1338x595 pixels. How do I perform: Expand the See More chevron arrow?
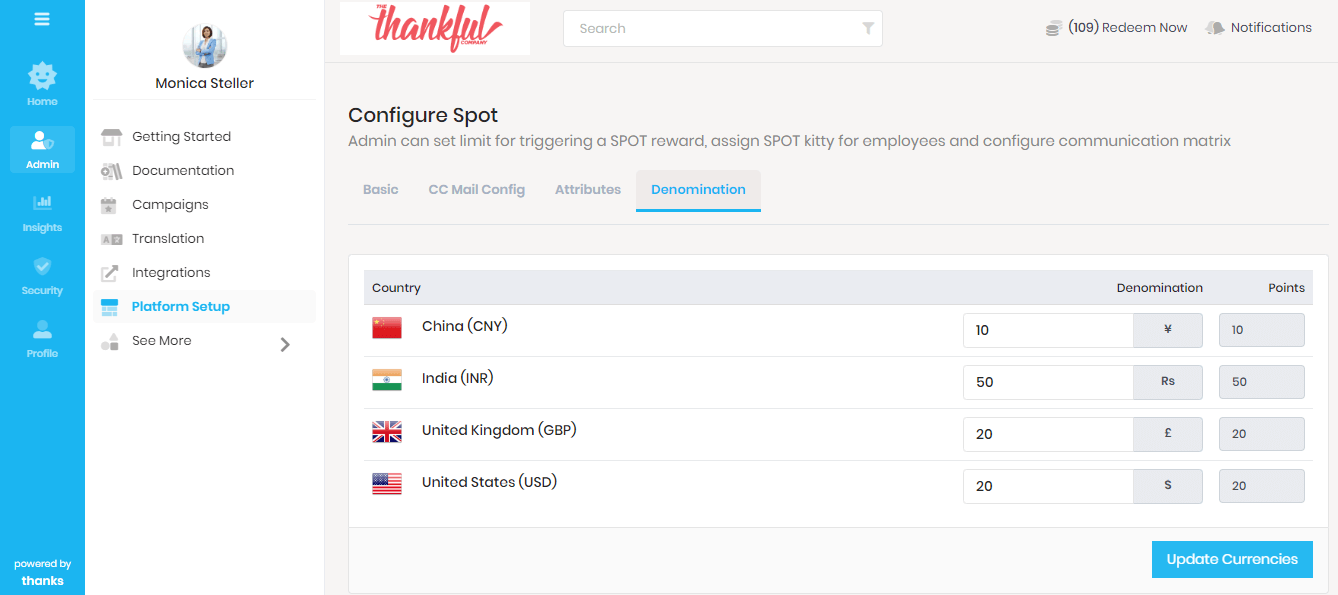[285, 344]
